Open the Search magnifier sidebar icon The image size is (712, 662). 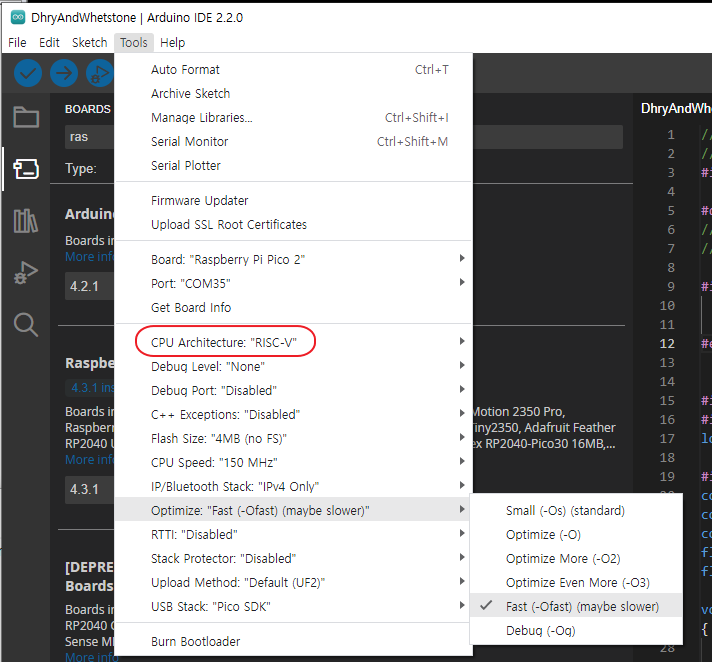[x=26, y=325]
